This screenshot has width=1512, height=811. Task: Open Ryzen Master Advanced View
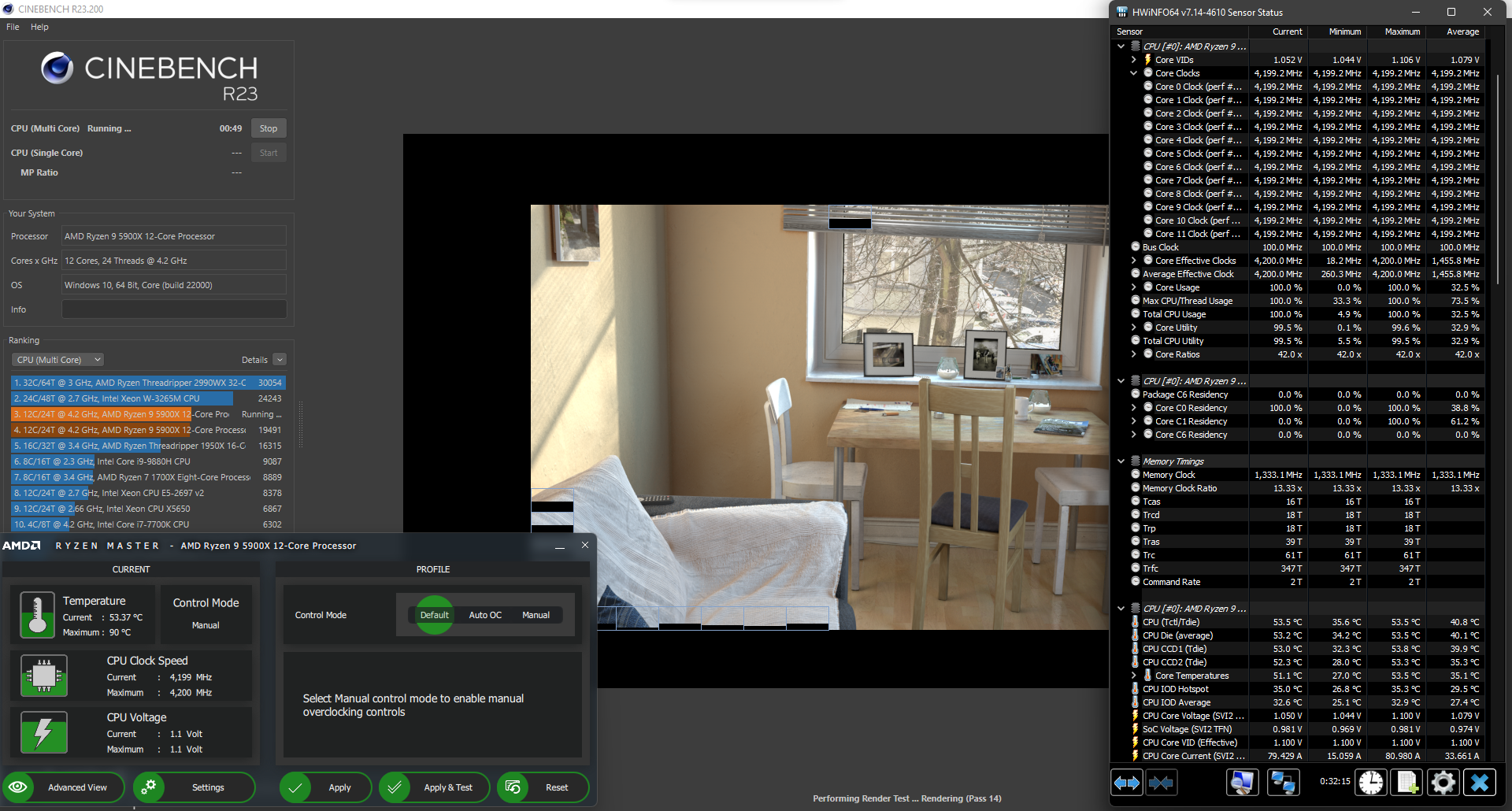click(64, 787)
